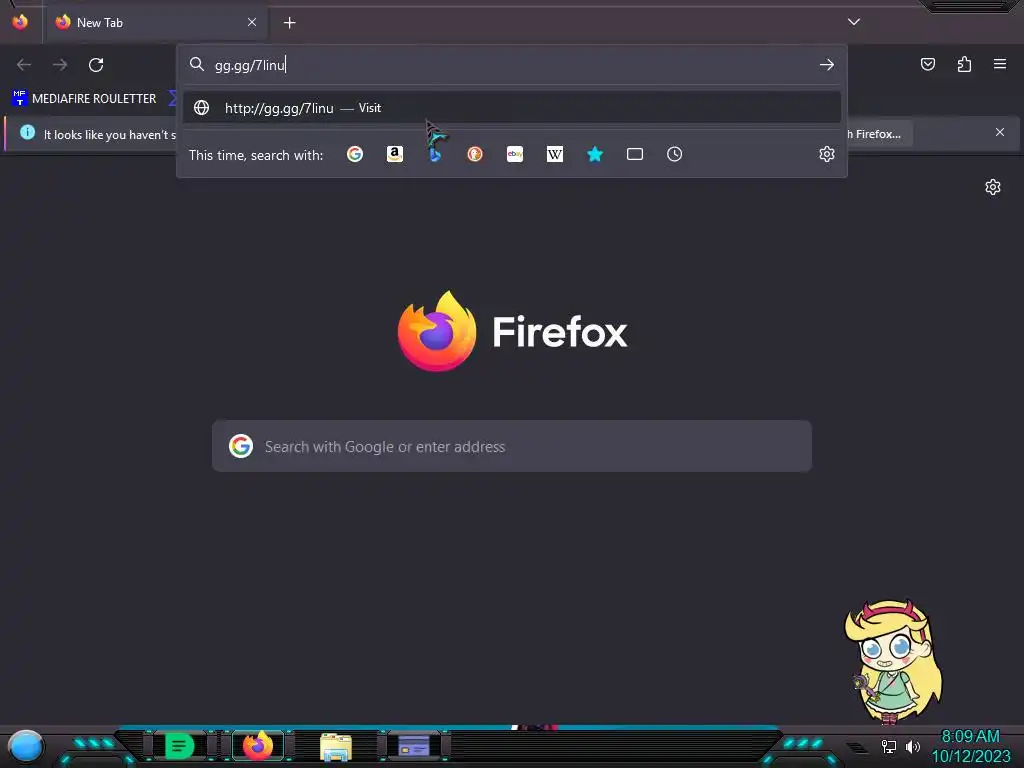
Task: Open the MEDIAFIRE ROULETTER bookmark
Action: coord(84,99)
